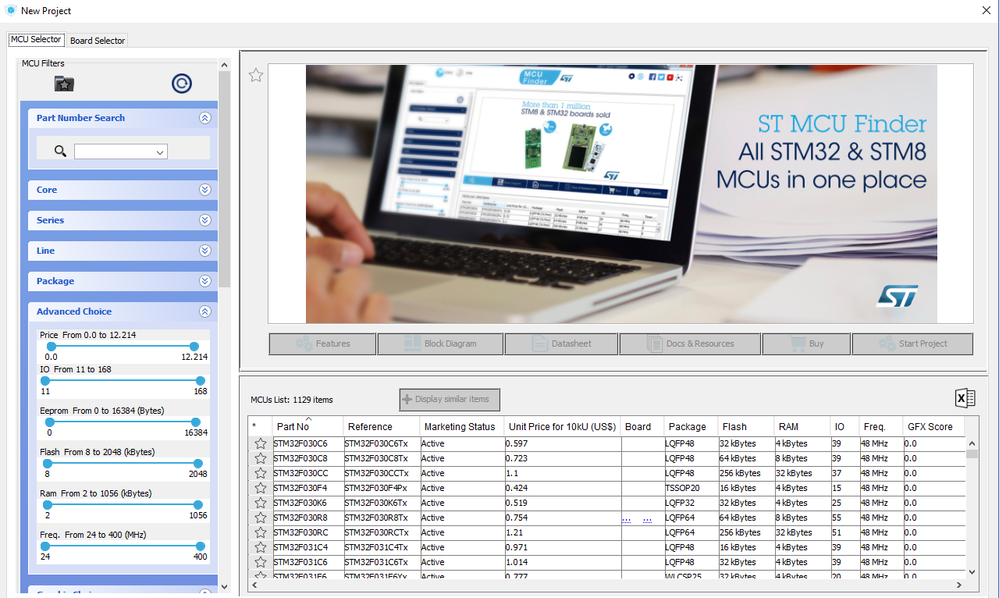Select the STM32F030R8Tx reference cell

pos(381,518)
